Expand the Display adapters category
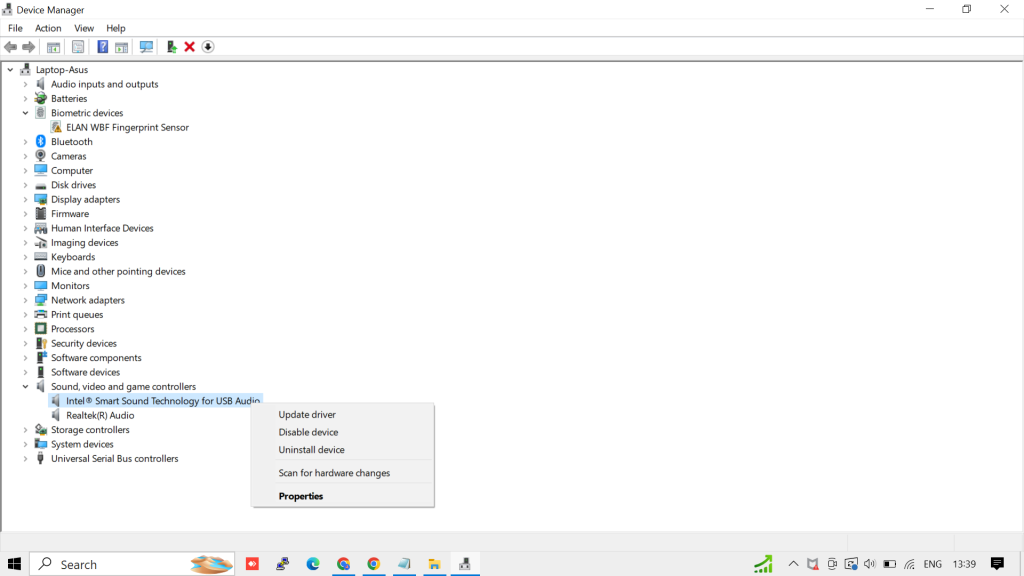 tap(26, 200)
